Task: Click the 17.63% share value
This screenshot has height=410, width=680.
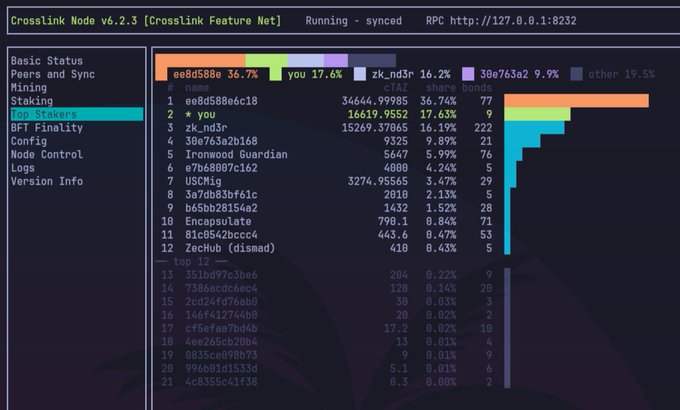Action: click(x=438, y=115)
